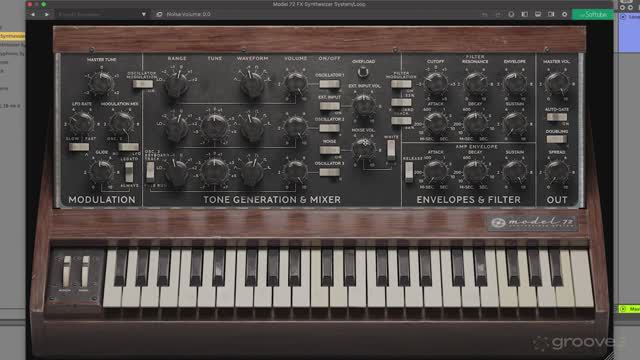Click the Oscillator 3 Waveform knob

[252, 173]
